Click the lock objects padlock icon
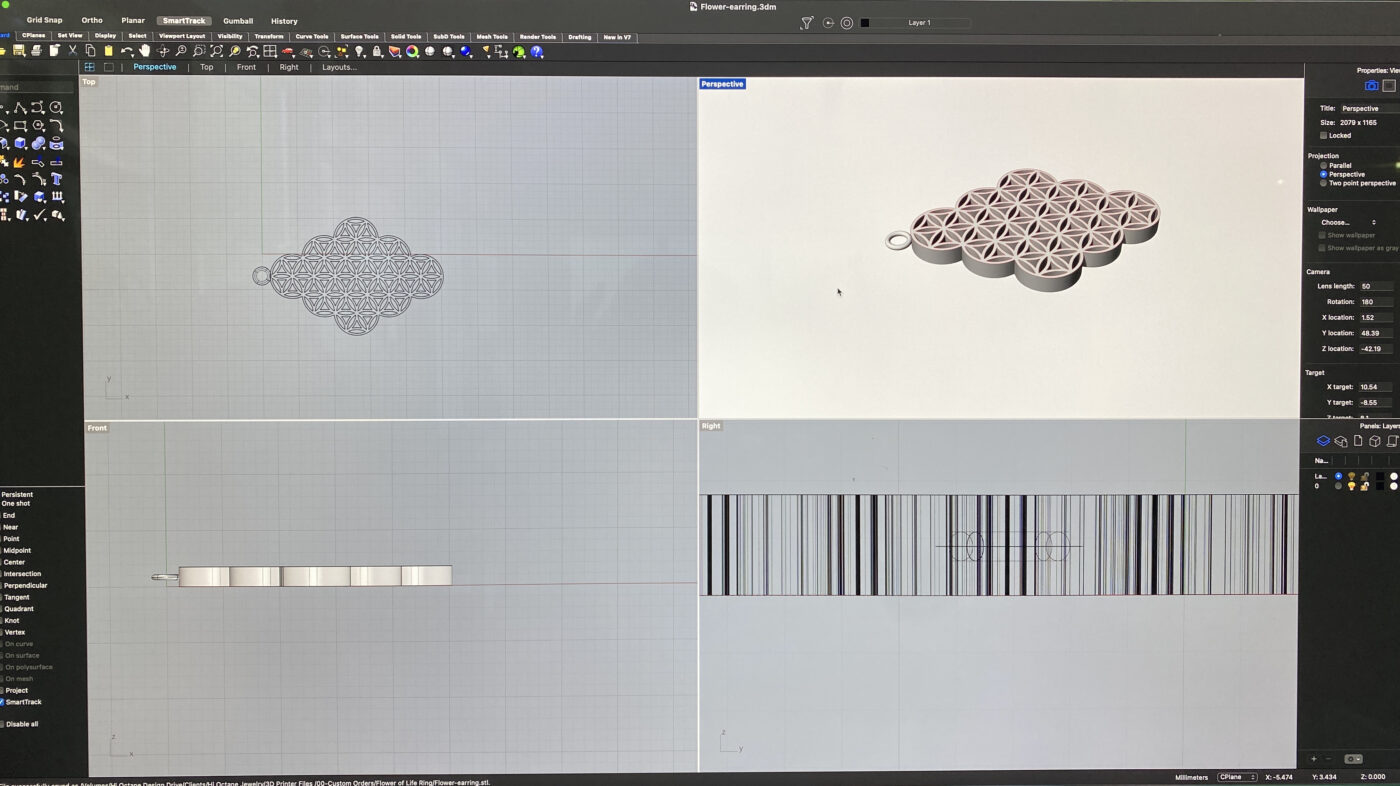Screen dimensions: 1400x786 (377, 52)
